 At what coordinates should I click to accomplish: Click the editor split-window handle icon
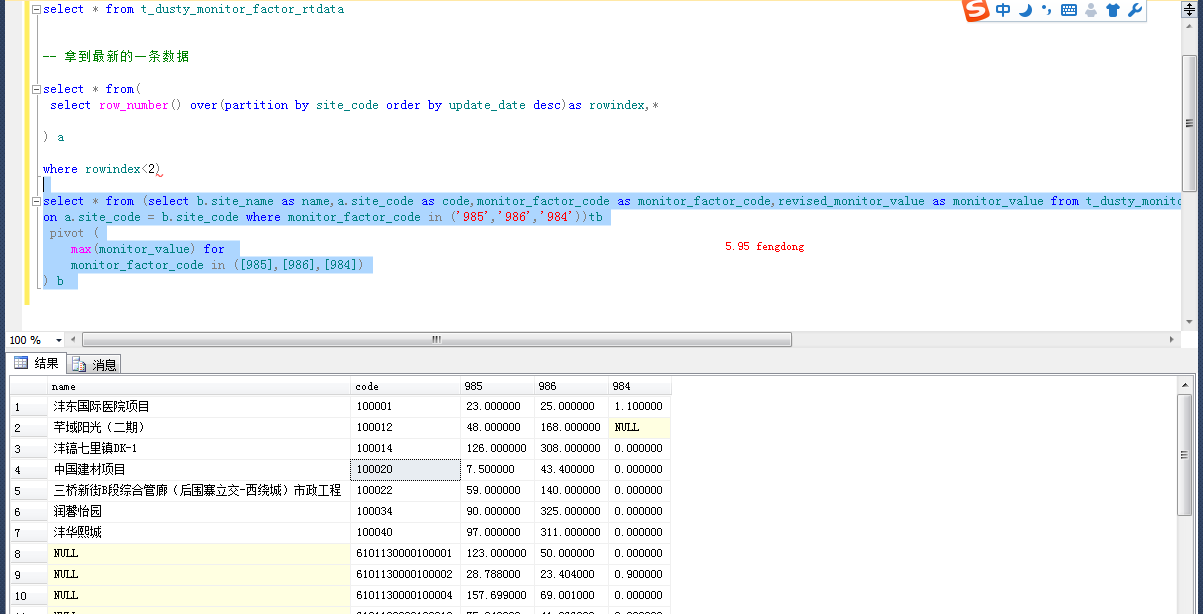(1189, 7)
